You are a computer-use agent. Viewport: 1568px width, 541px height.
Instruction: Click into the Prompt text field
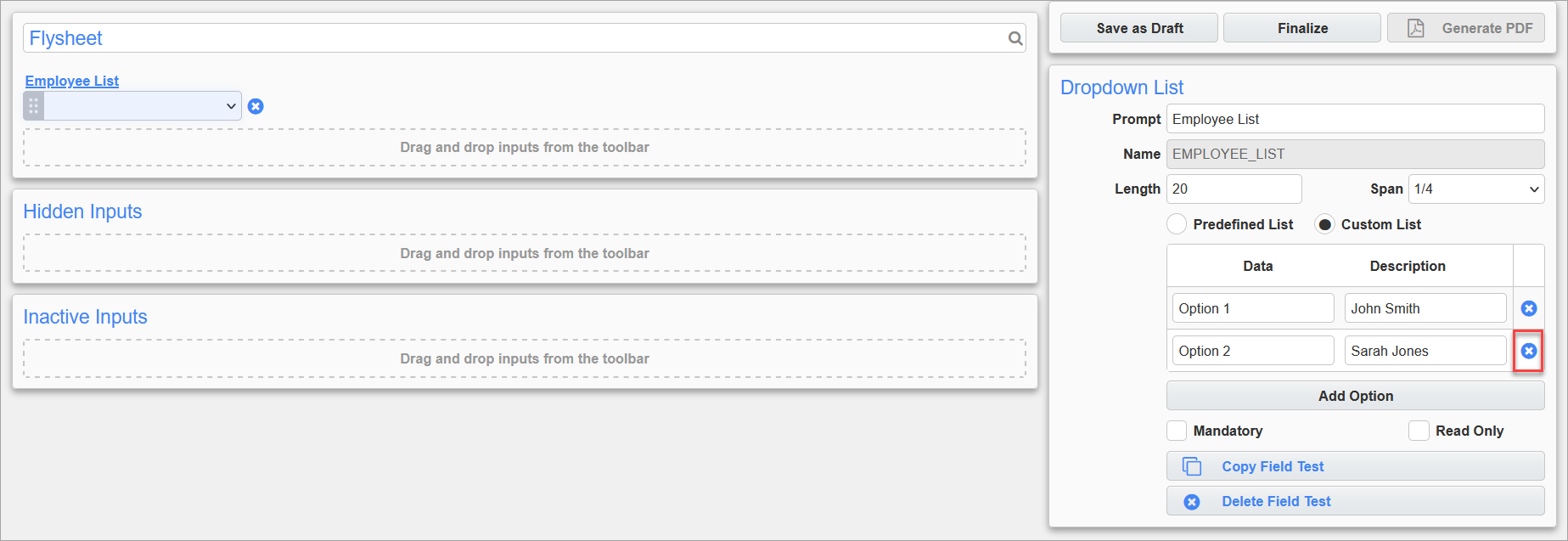pos(1355,119)
